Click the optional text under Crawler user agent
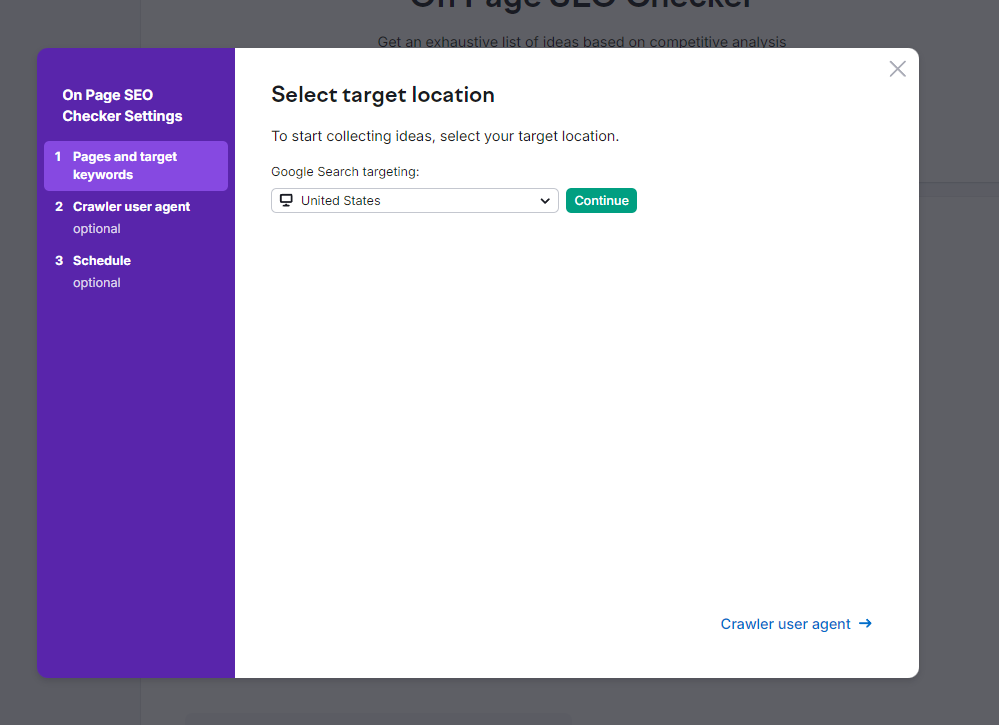Screen dimensions: 999x725 (x=97, y=229)
